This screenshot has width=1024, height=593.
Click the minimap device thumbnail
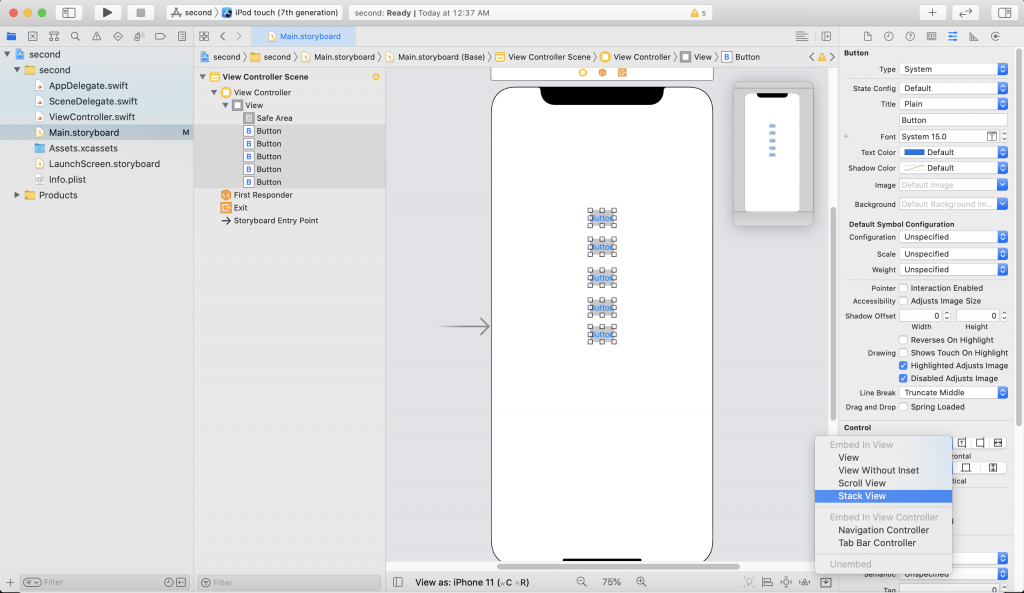coord(773,153)
